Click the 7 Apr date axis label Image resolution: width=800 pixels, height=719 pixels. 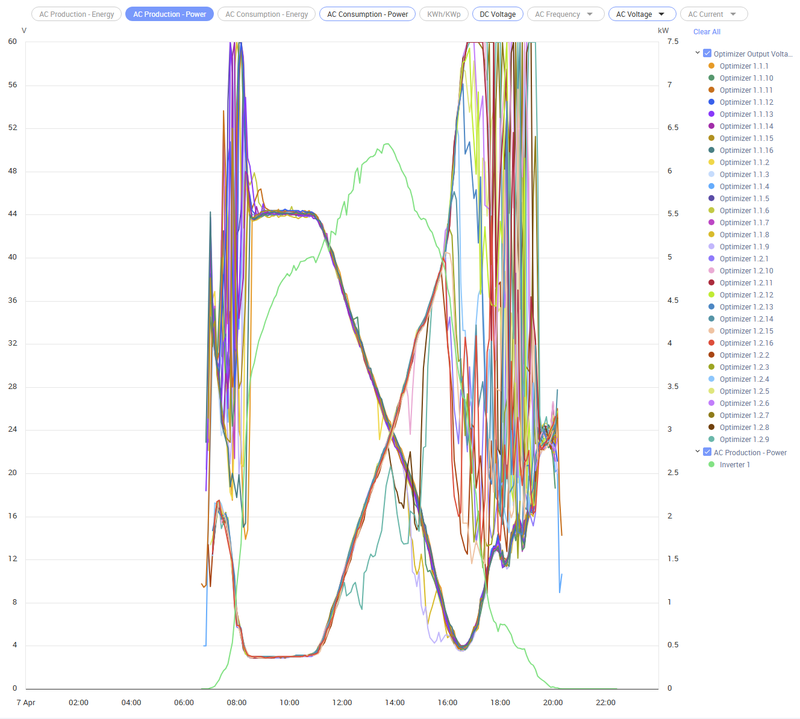pos(26,703)
